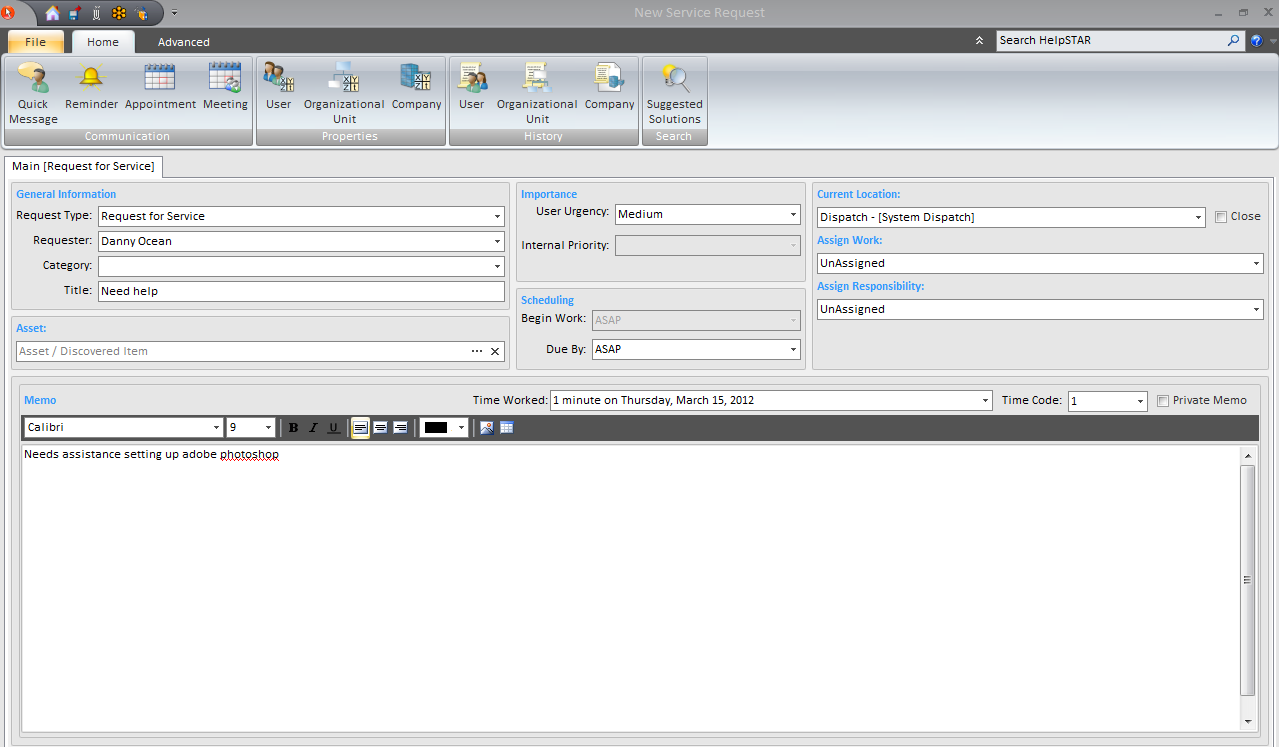Customize the quick access toolbar dropdown arrow
The width and height of the screenshot is (1279, 747).
pos(174,14)
